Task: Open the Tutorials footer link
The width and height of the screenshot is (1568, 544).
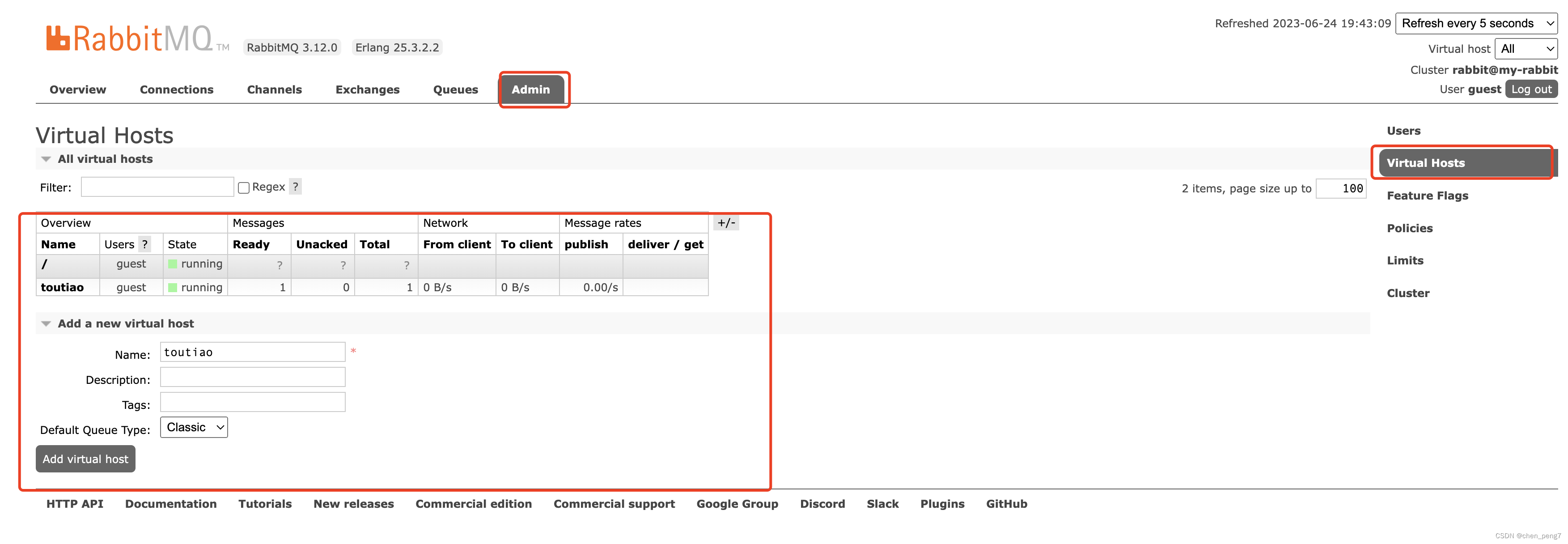Action: (265, 504)
